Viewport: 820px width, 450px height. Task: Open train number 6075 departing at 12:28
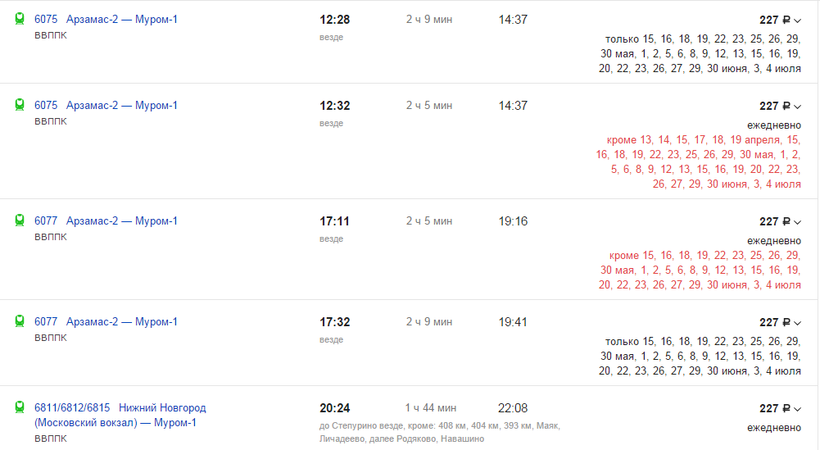click(46, 20)
